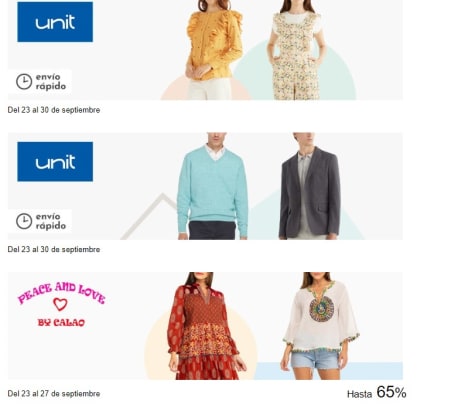
Task: Open the floral jumpsuit model image
Action: [296, 50]
